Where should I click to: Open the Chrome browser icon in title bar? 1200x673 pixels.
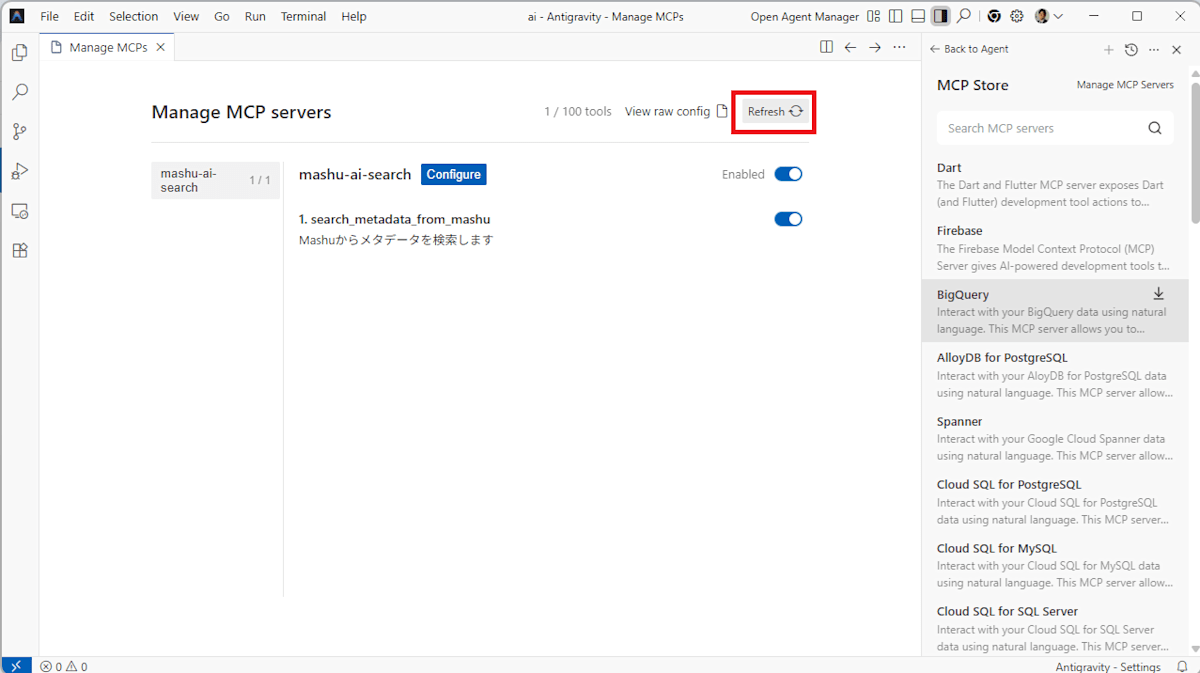[994, 16]
